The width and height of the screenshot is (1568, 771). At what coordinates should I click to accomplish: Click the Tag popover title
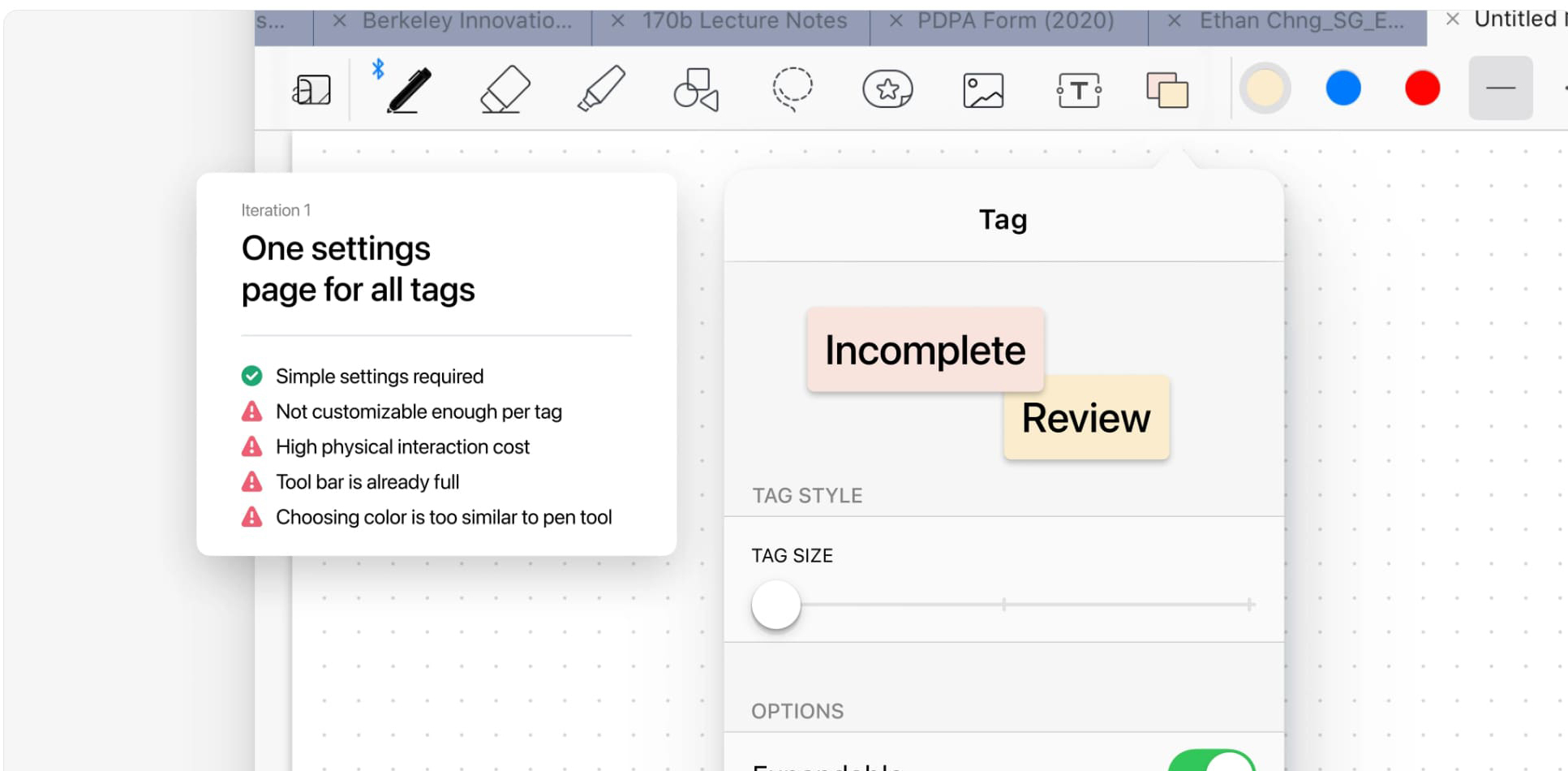pos(1003,219)
